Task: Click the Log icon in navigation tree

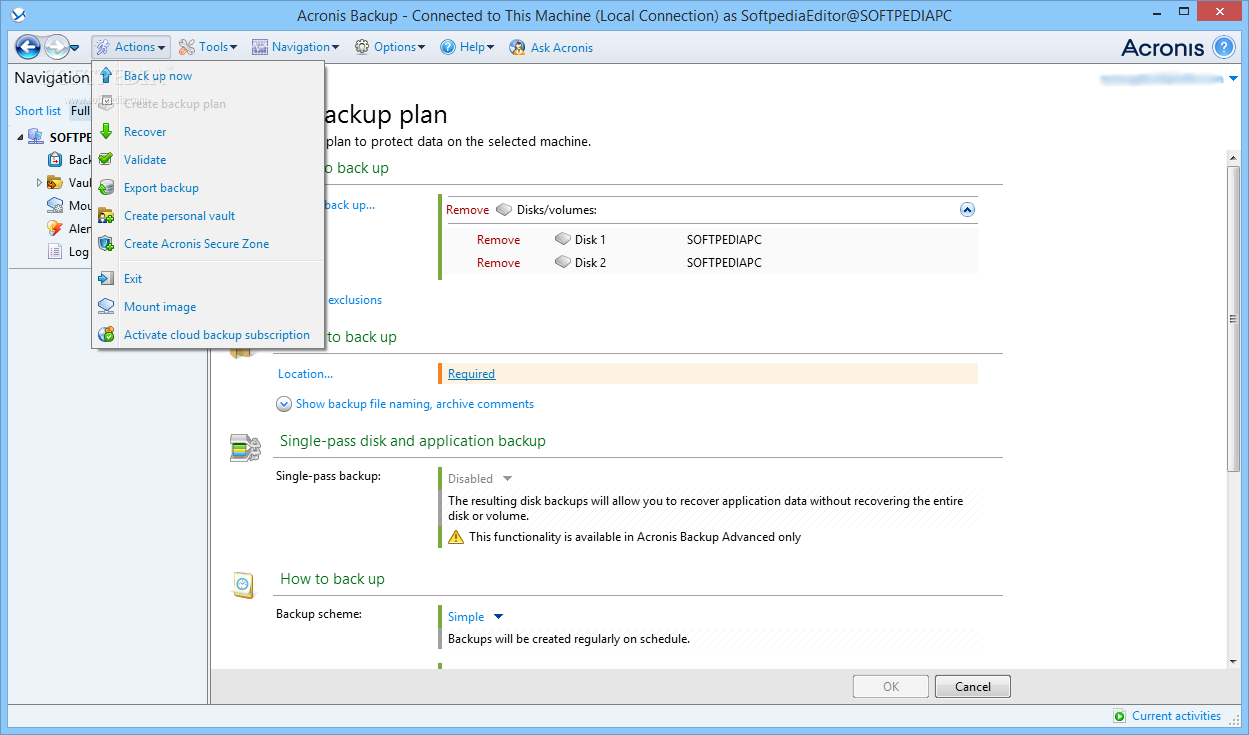Action: coord(55,251)
